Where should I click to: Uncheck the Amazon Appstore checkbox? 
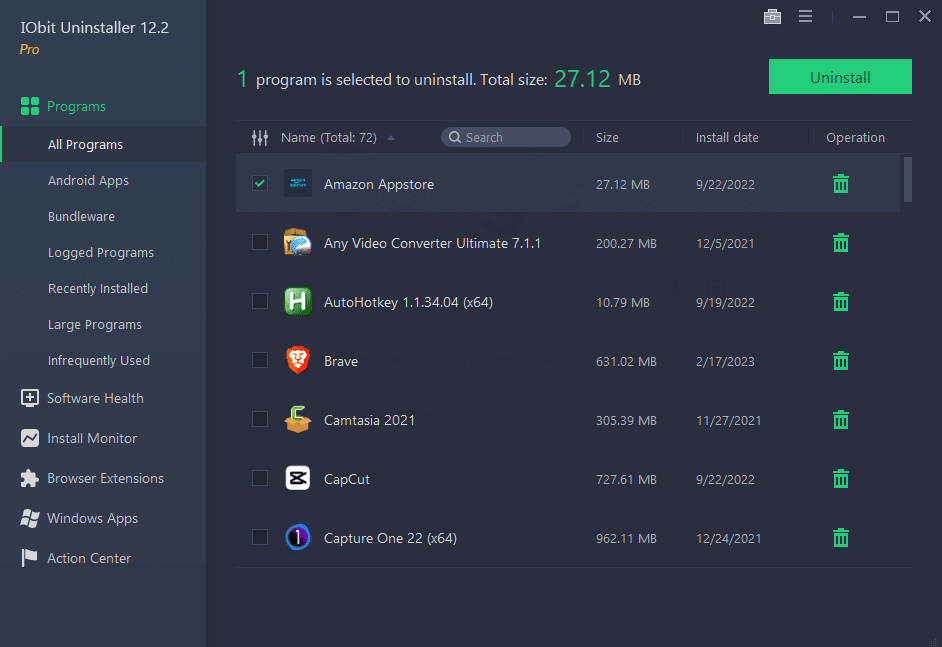(x=260, y=183)
